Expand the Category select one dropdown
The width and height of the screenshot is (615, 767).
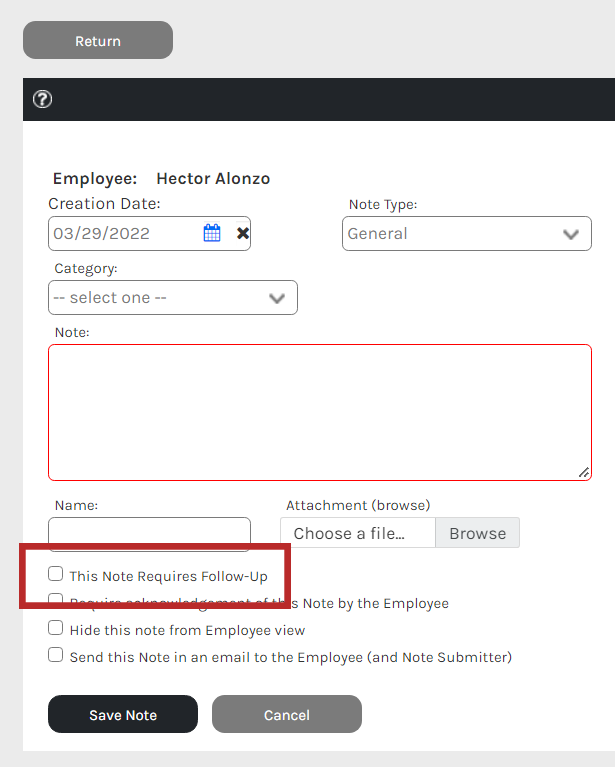173,297
